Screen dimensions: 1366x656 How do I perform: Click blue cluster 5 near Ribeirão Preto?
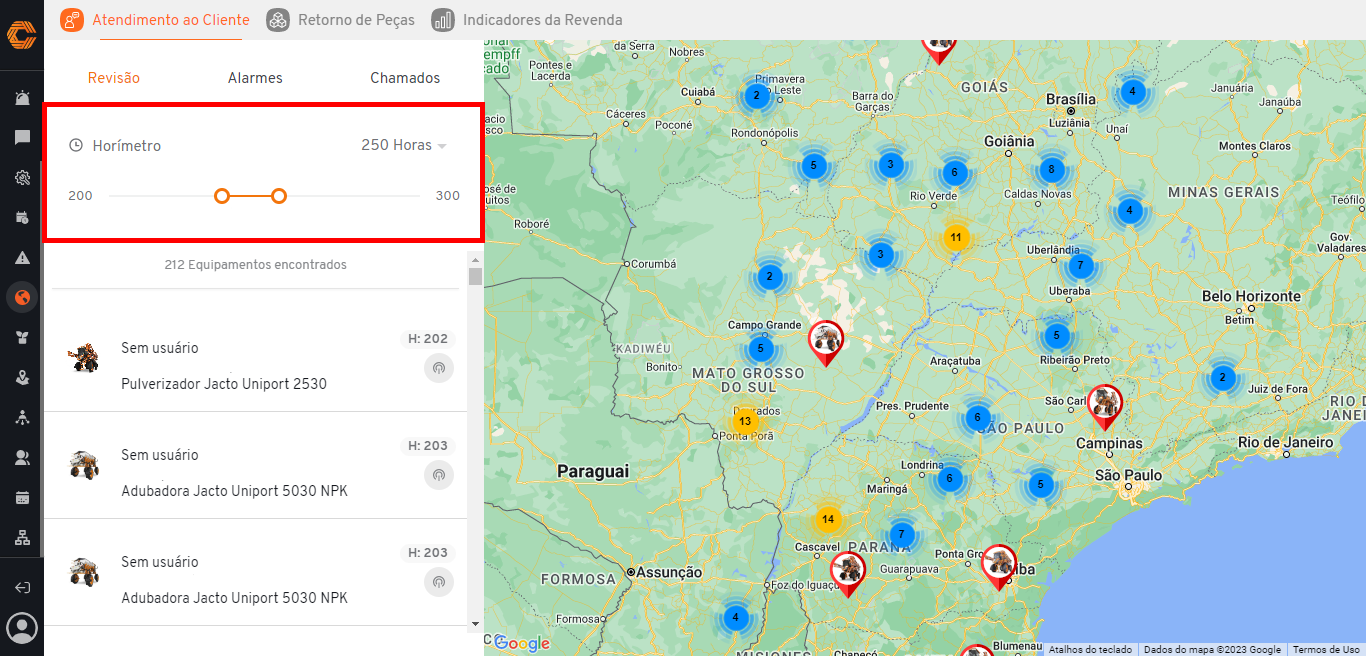pos(1058,335)
